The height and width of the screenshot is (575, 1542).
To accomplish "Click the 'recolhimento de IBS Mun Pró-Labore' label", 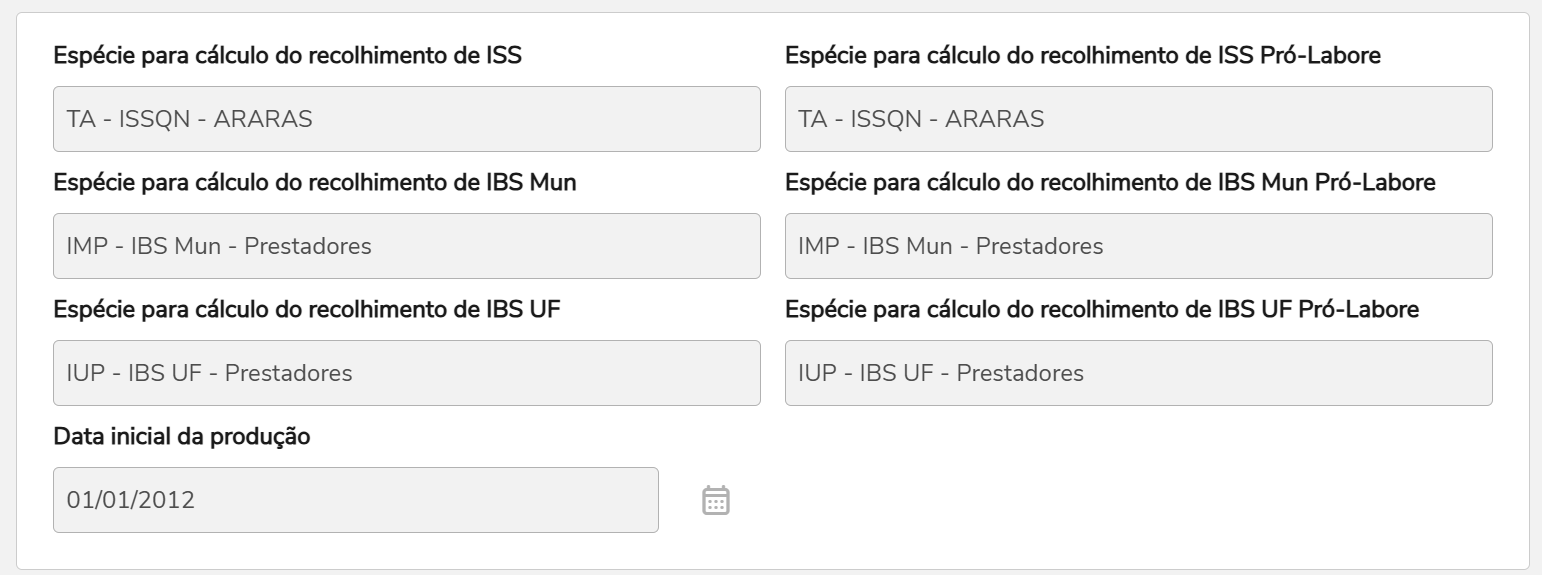I will (1111, 183).
